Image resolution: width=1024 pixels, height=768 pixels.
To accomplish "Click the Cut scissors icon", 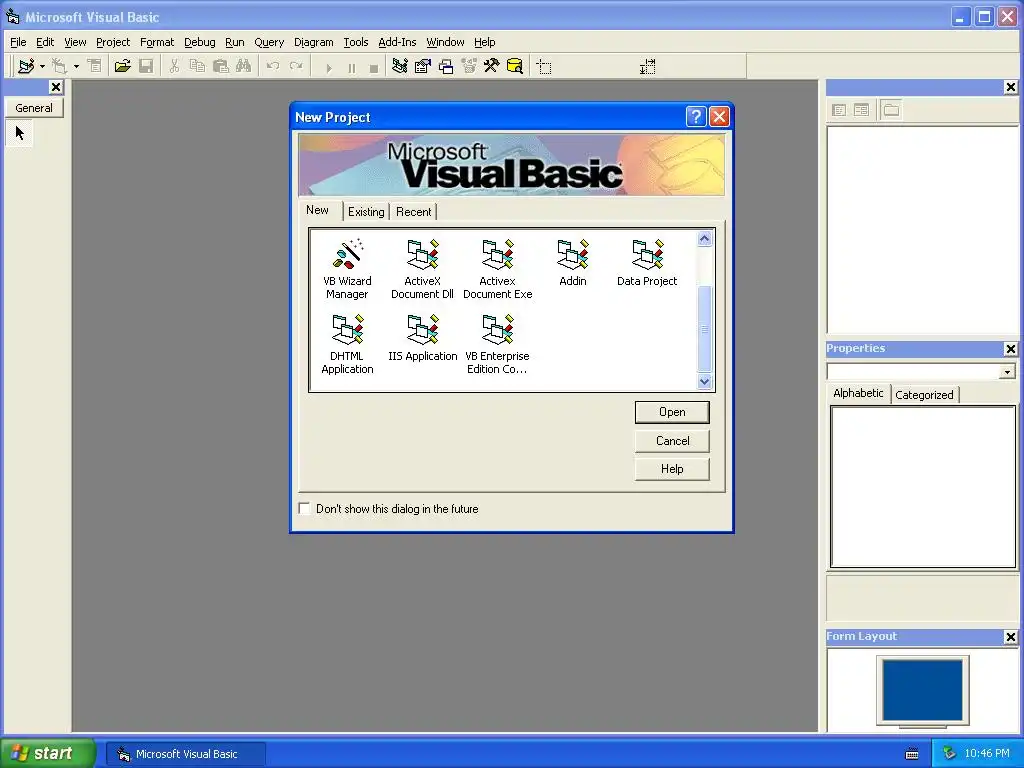I will point(174,66).
